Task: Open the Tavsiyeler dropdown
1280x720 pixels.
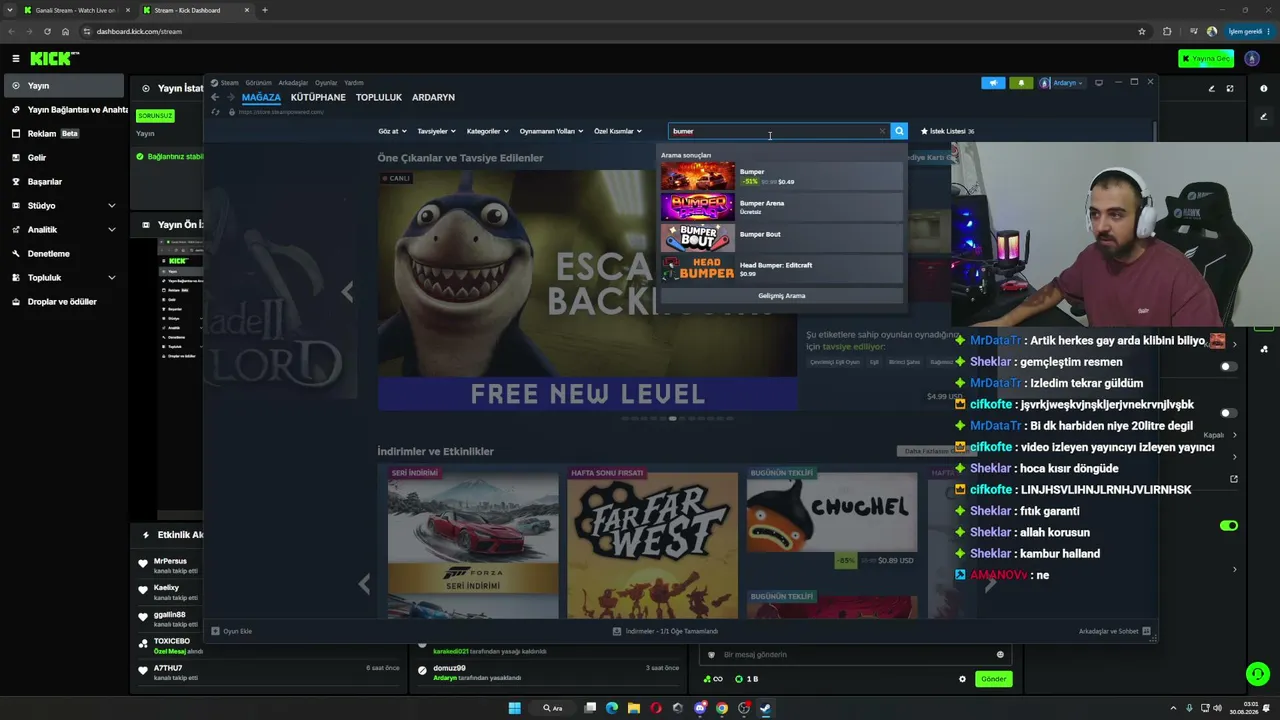Action: point(436,131)
